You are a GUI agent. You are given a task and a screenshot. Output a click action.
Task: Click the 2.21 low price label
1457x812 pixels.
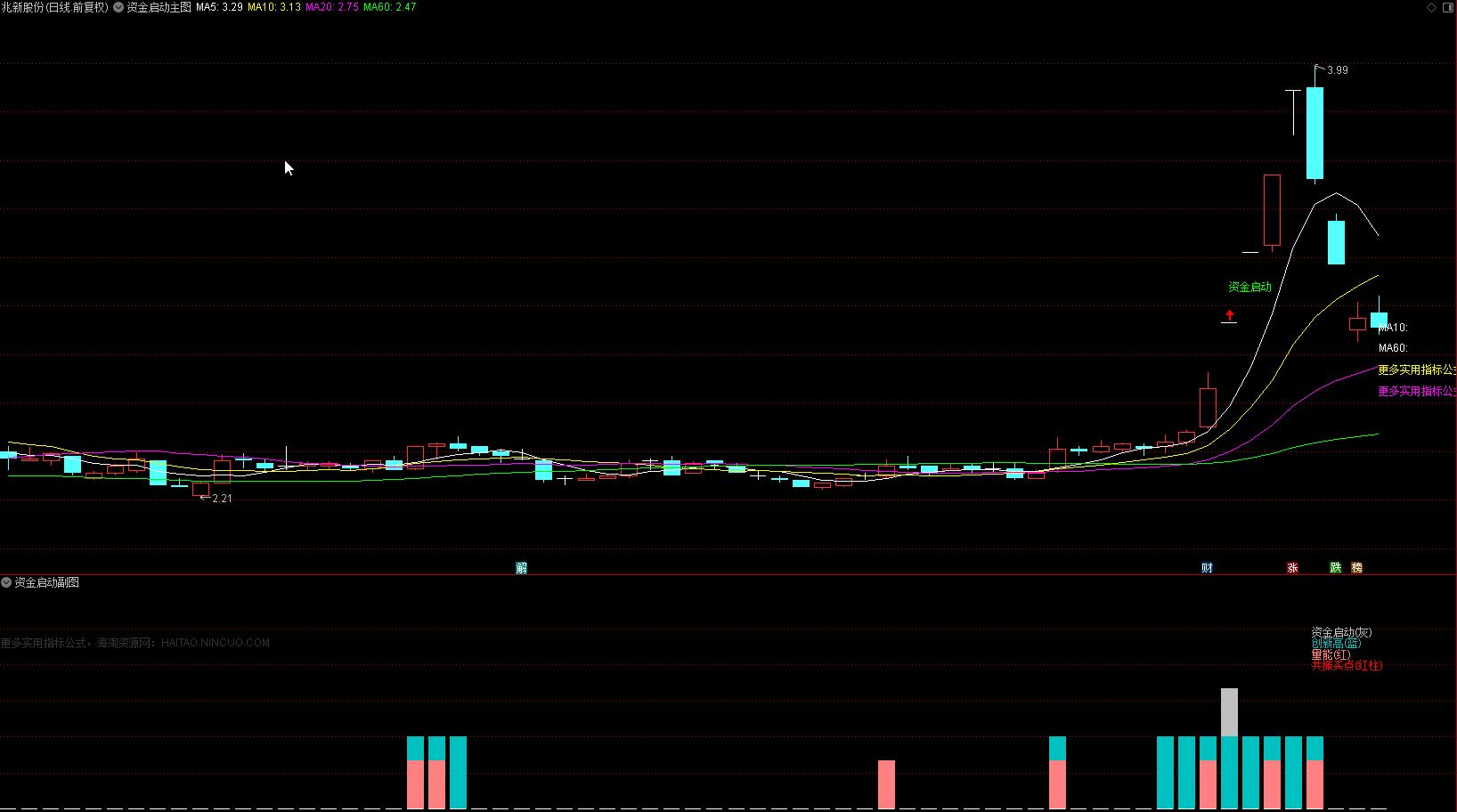pyautogui.click(x=222, y=499)
